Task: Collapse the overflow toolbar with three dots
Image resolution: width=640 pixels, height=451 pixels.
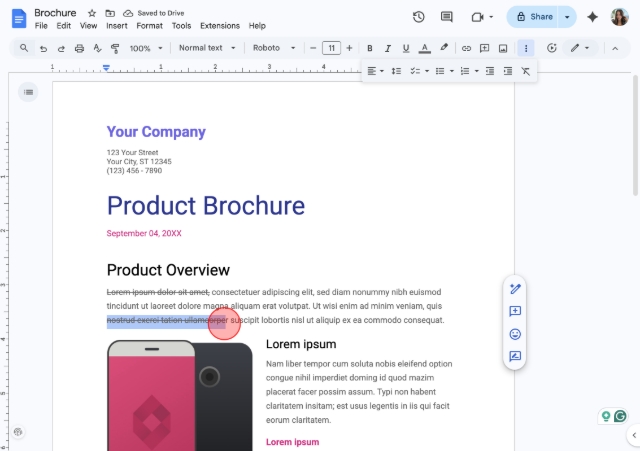Action: pos(526,48)
